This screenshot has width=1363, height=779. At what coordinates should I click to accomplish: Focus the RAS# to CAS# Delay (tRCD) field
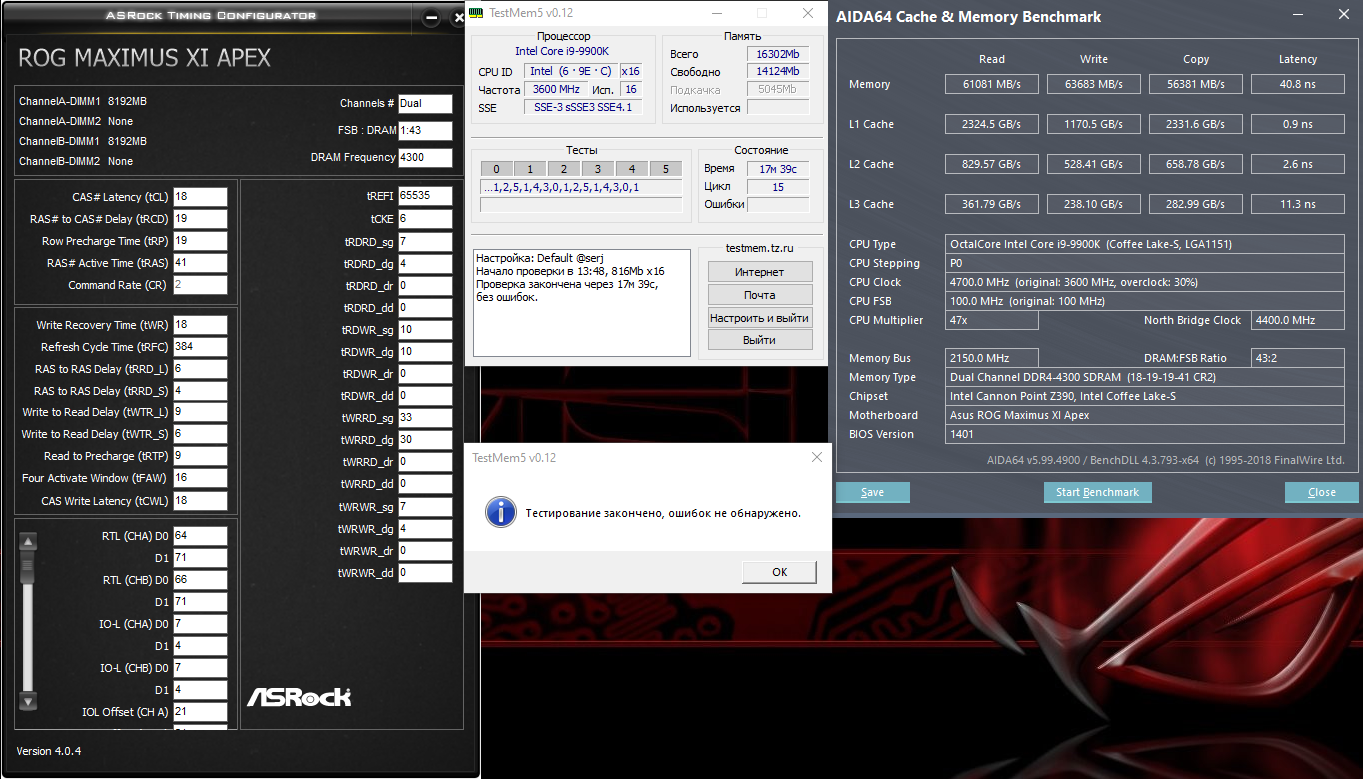(200, 219)
